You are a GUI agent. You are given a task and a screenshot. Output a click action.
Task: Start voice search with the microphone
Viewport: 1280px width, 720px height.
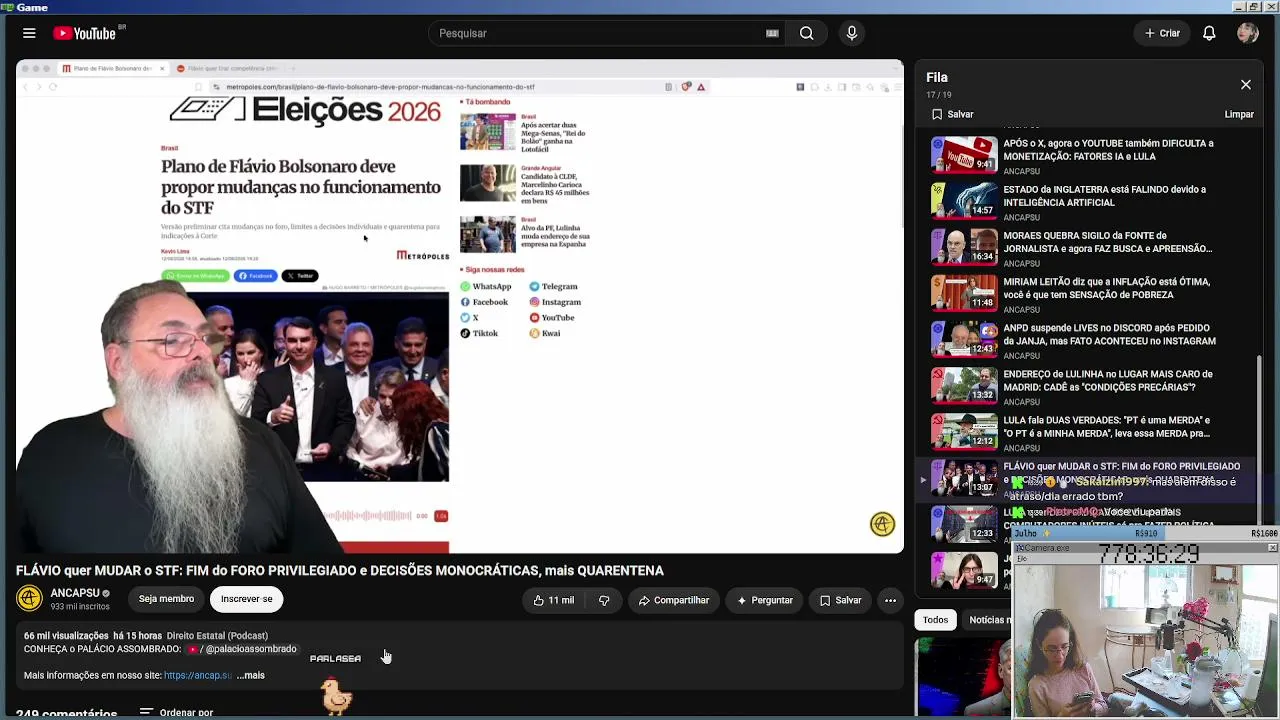coord(852,33)
